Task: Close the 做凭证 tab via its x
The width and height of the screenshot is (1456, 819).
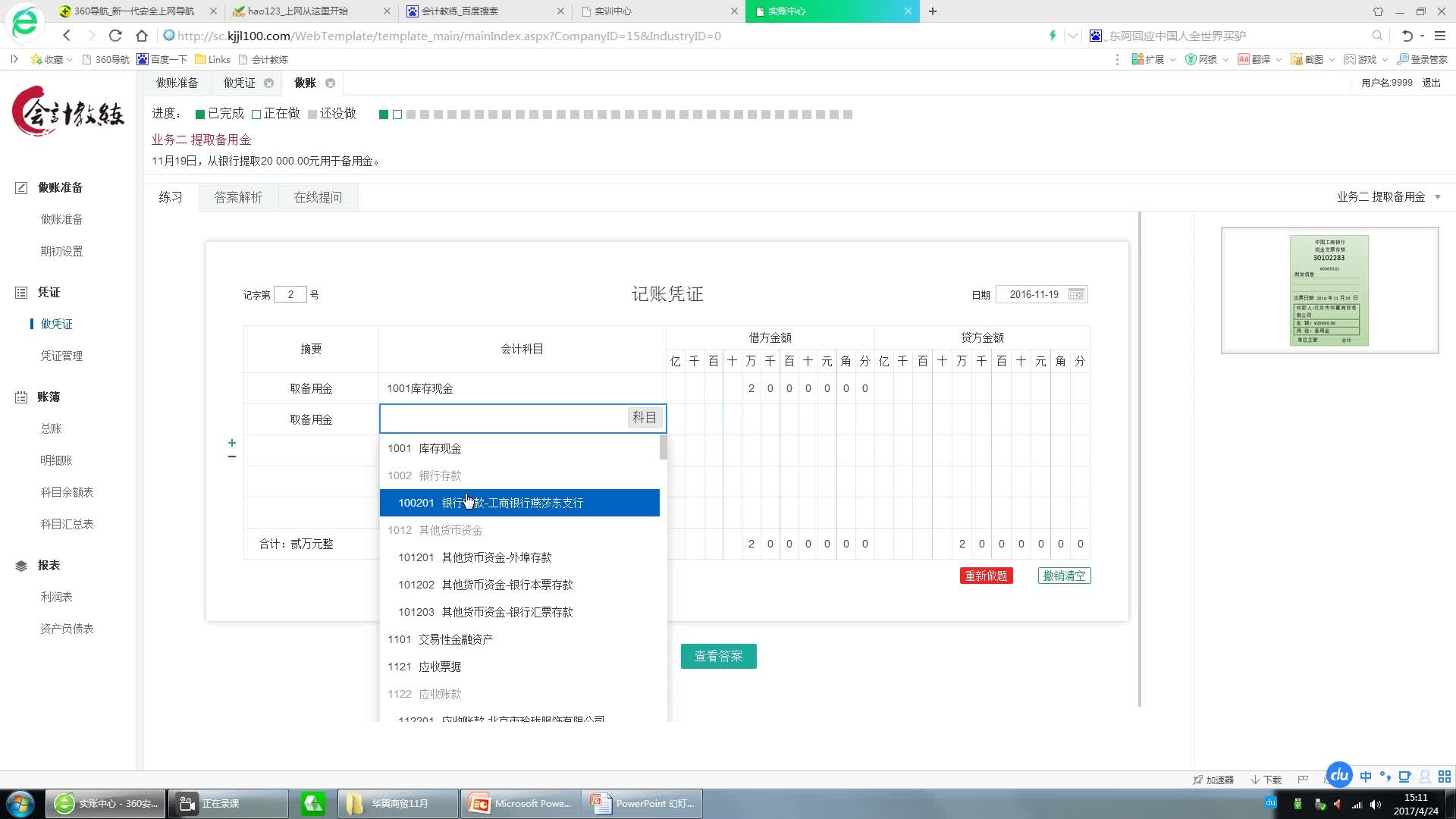Action: pyautogui.click(x=268, y=83)
